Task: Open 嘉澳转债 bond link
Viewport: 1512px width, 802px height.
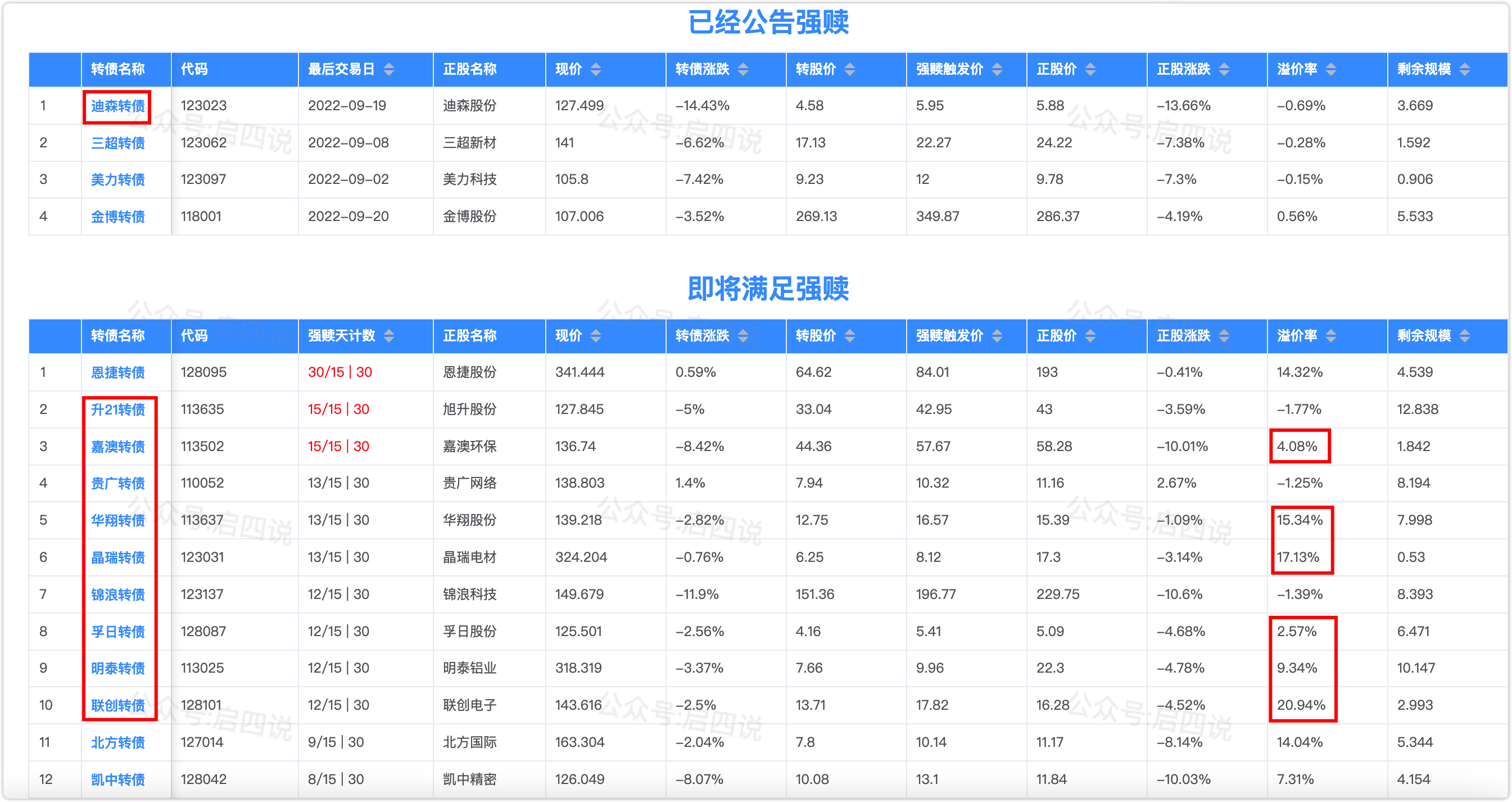Action: tap(118, 447)
